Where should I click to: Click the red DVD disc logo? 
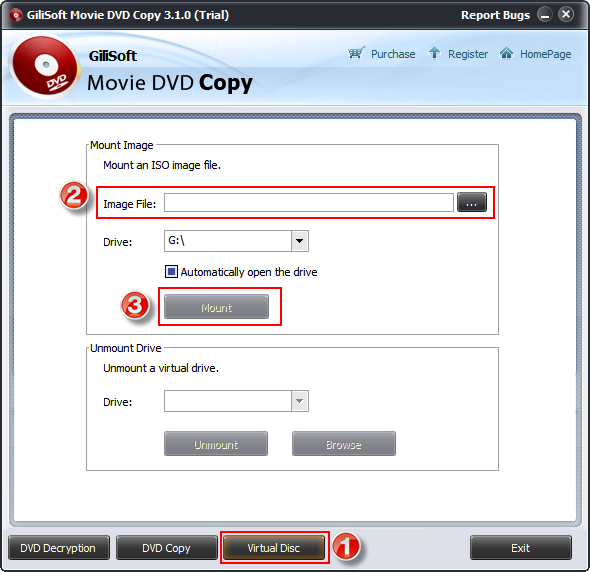click(45, 67)
